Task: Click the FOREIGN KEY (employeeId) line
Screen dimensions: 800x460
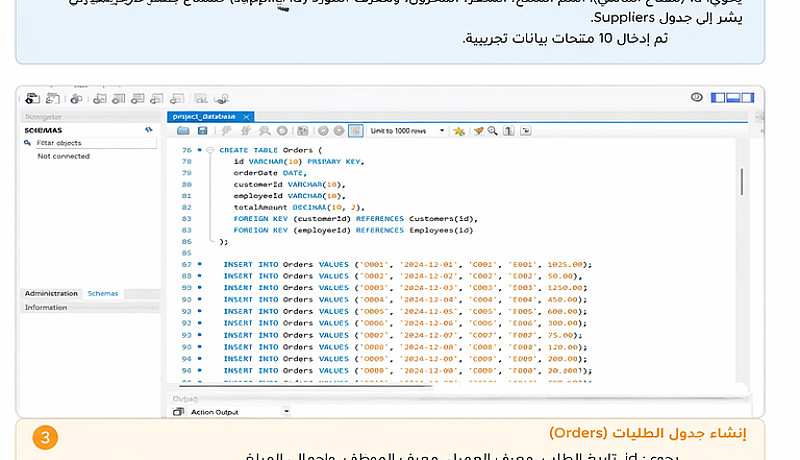Action: (353, 231)
